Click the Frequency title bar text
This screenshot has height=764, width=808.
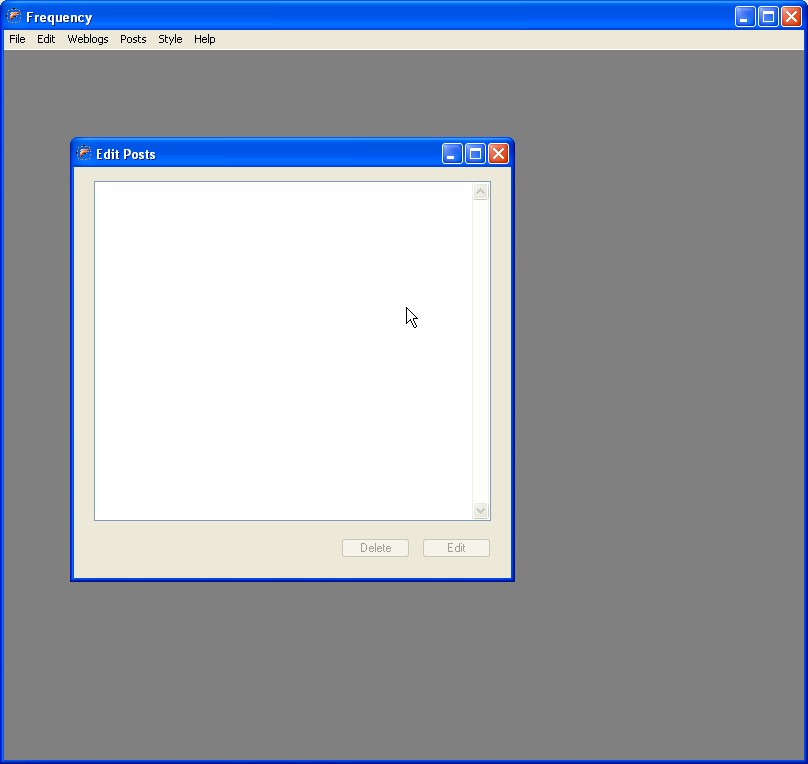coord(59,18)
